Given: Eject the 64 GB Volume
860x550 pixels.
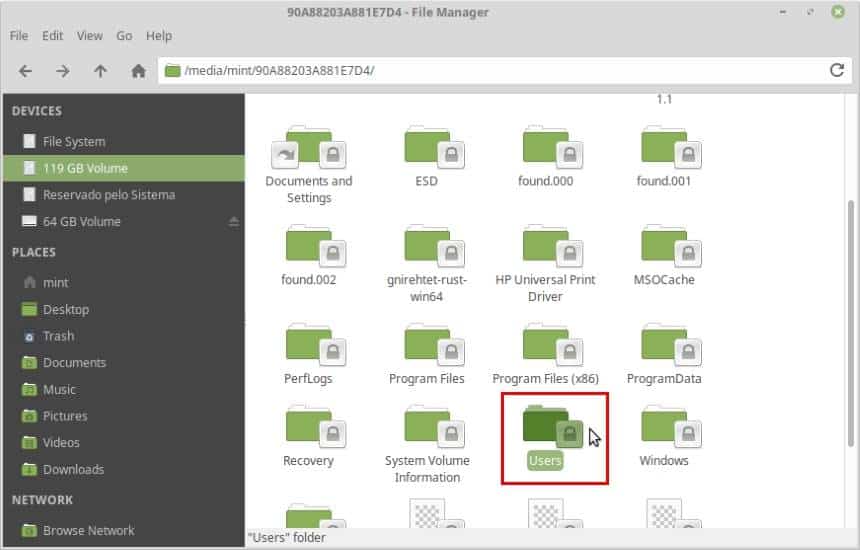Looking at the screenshot, I should (234, 222).
